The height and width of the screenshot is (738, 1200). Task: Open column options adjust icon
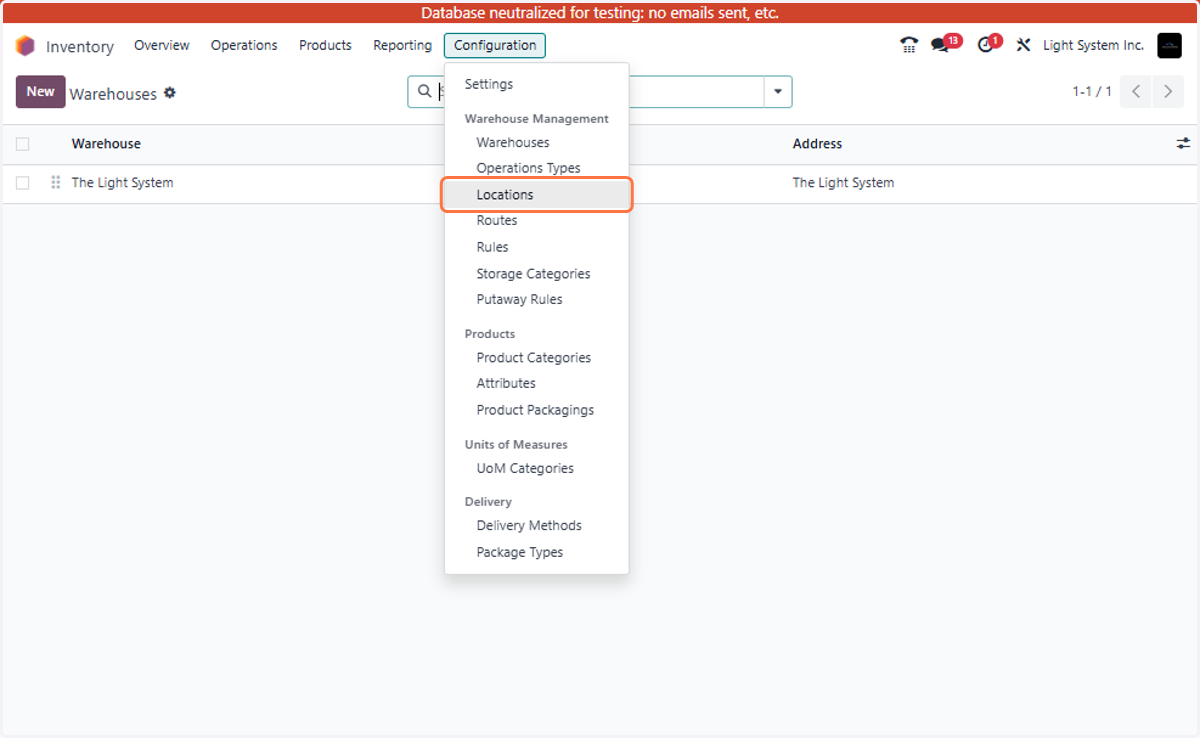(1183, 144)
